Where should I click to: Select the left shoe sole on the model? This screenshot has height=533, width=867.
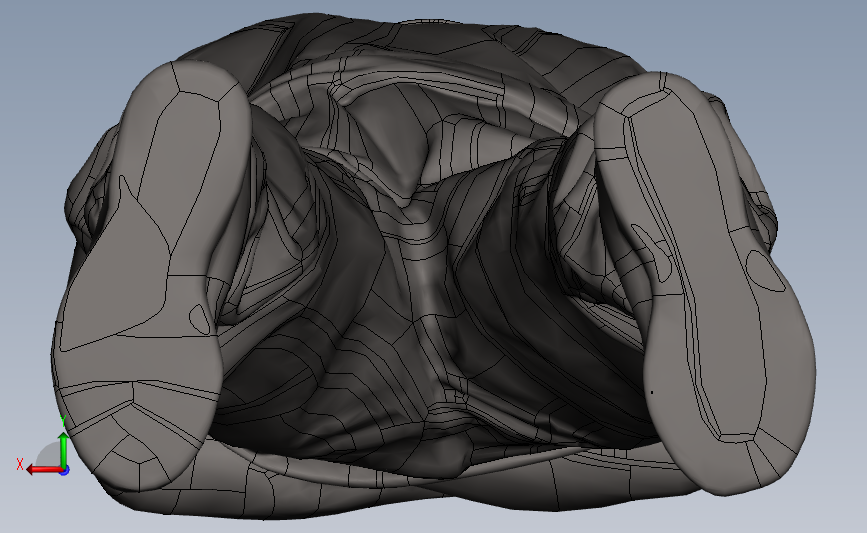150,274
